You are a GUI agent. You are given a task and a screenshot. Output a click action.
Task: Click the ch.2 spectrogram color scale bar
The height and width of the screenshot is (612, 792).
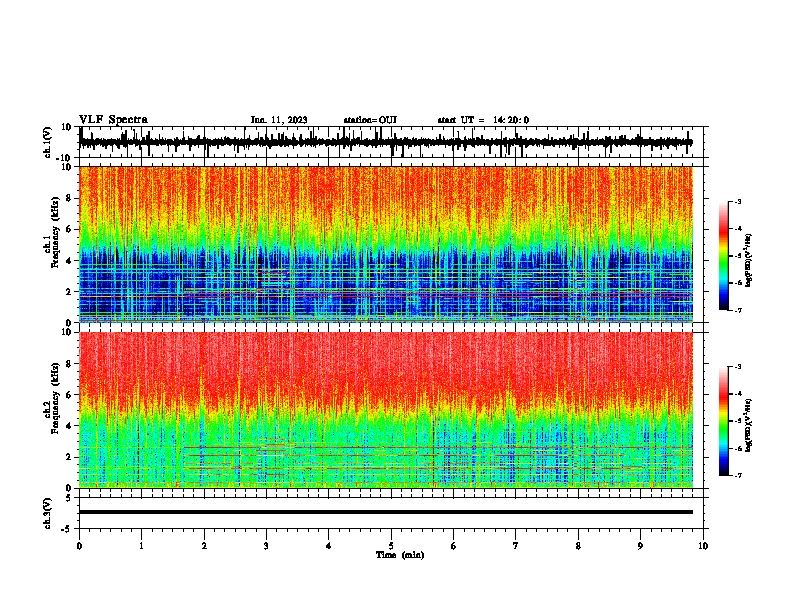click(x=723, y=421)
